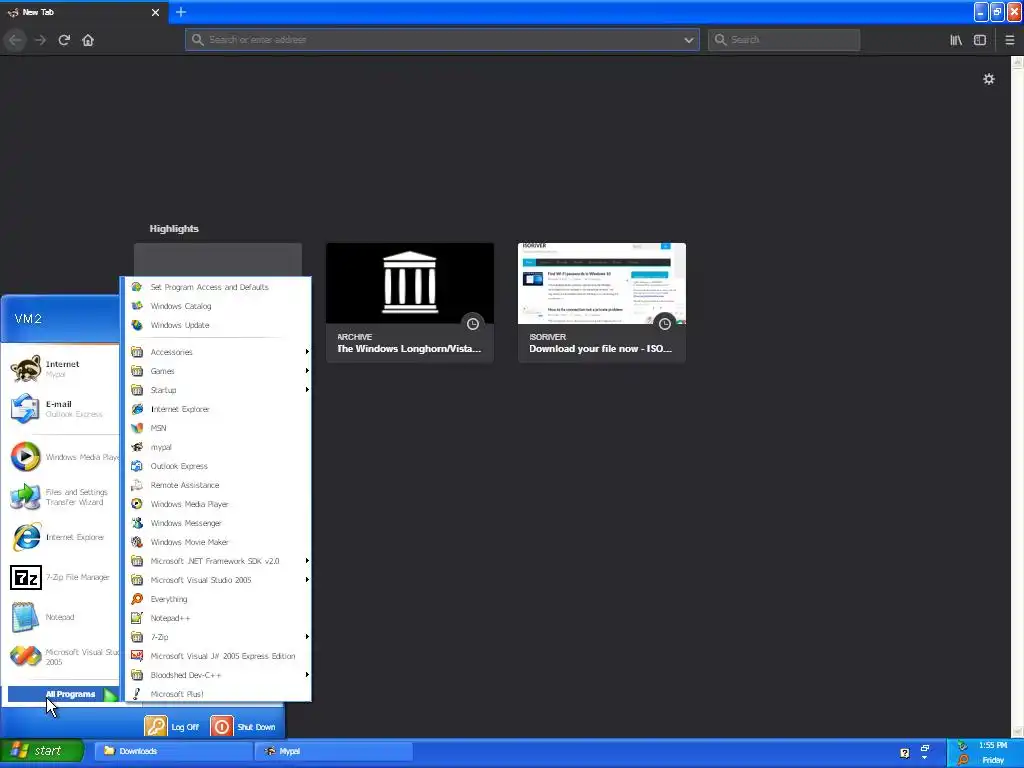This screenshot has height=768, width=1024.
Task: Click the Highlights section heading
Action: [174, 229]
